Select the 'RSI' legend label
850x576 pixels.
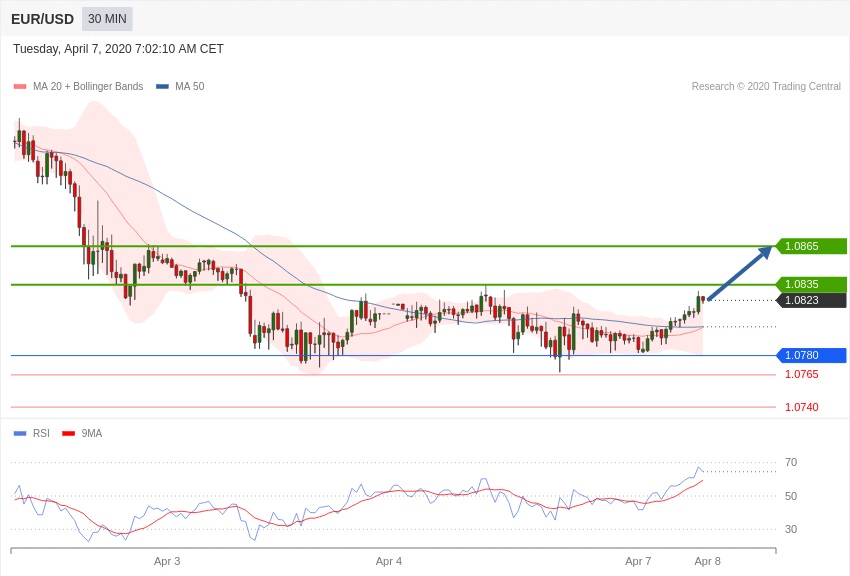pyautogui.click(x=41, y=433)
